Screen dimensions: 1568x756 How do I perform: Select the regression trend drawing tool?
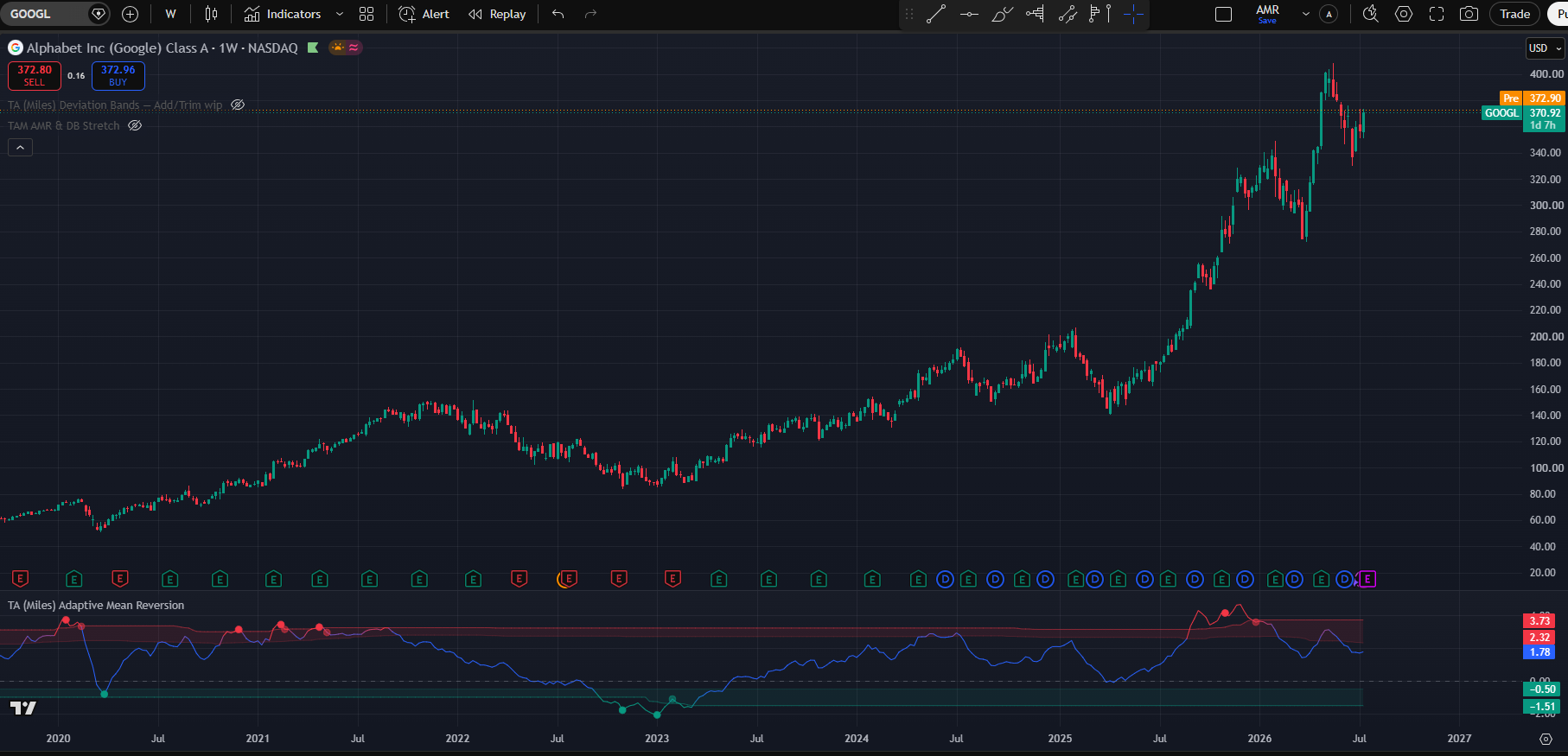click(x=1068, y=14)
